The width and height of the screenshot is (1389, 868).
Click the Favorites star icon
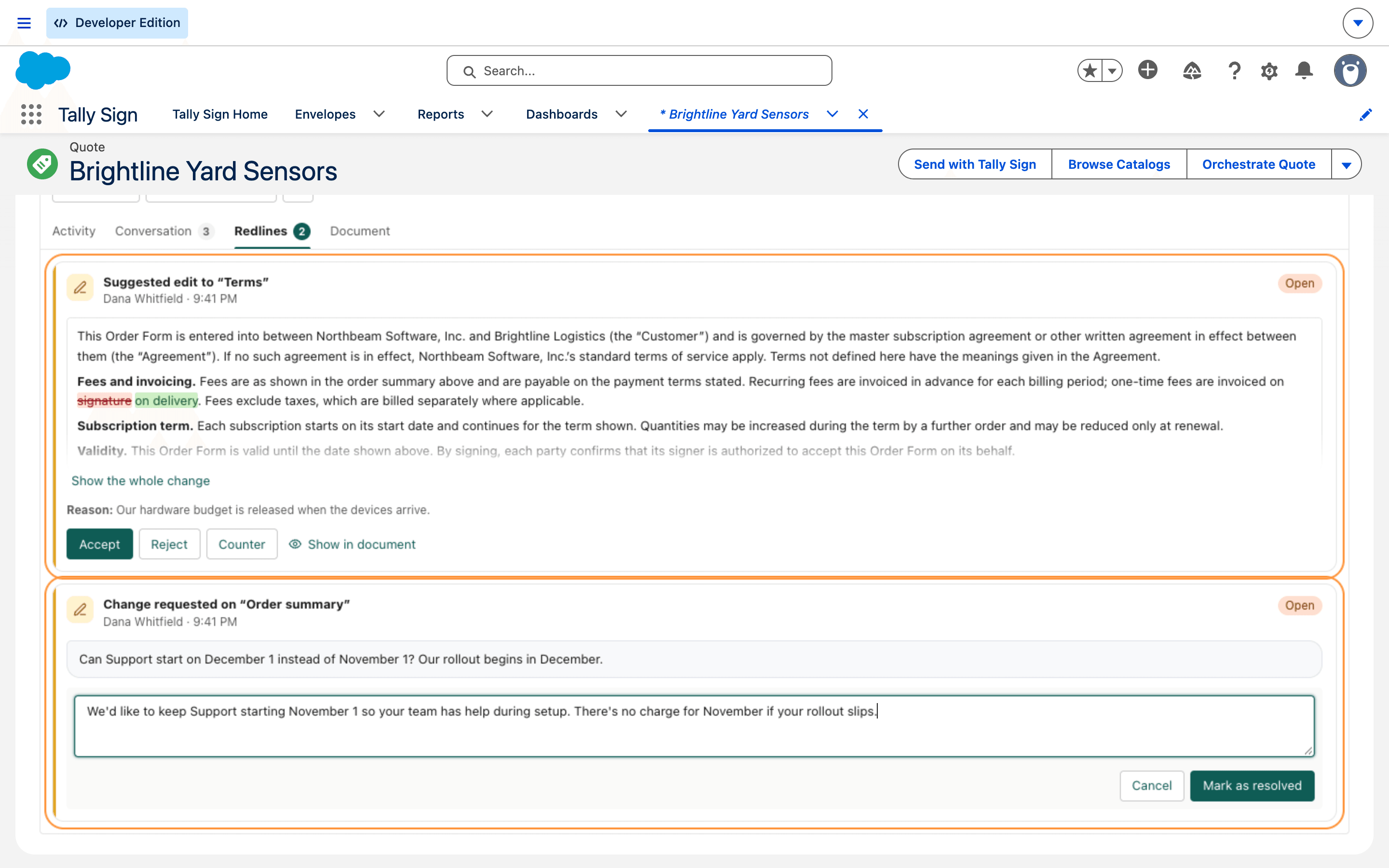(x=1089, y=70)
